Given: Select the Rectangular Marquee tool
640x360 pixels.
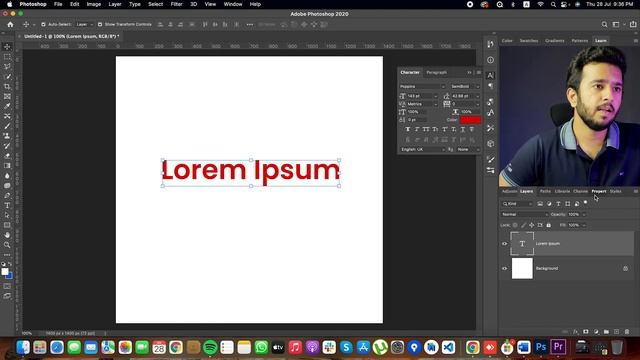Looking at the screenshot, I should click(x=7, y=57).
